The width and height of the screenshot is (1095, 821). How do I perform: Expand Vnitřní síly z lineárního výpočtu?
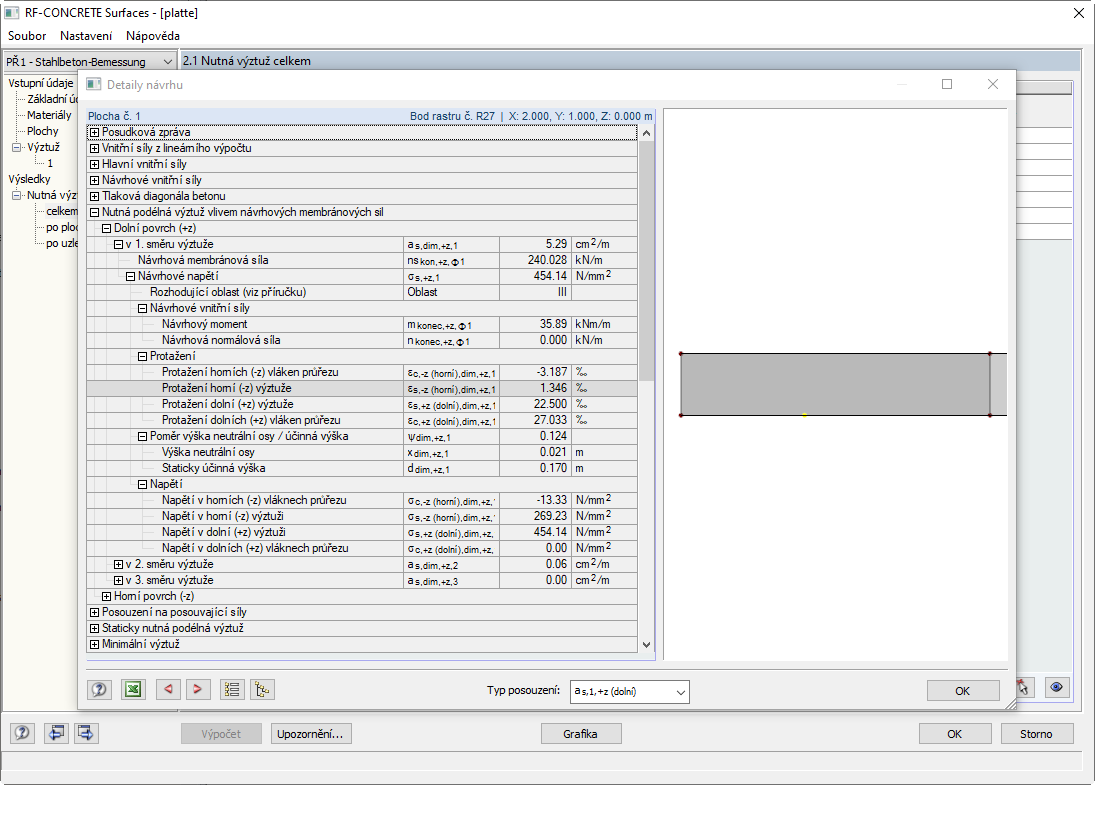click(94, 148)
